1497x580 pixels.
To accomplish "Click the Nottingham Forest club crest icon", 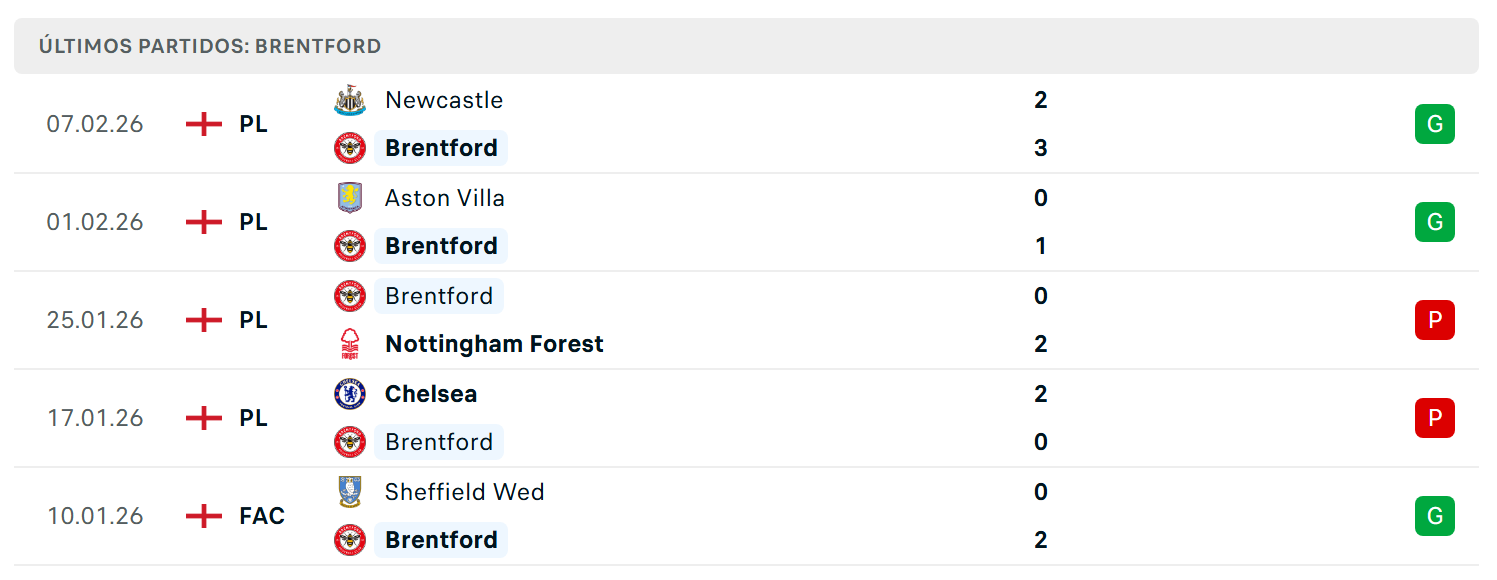I will 350,344.
